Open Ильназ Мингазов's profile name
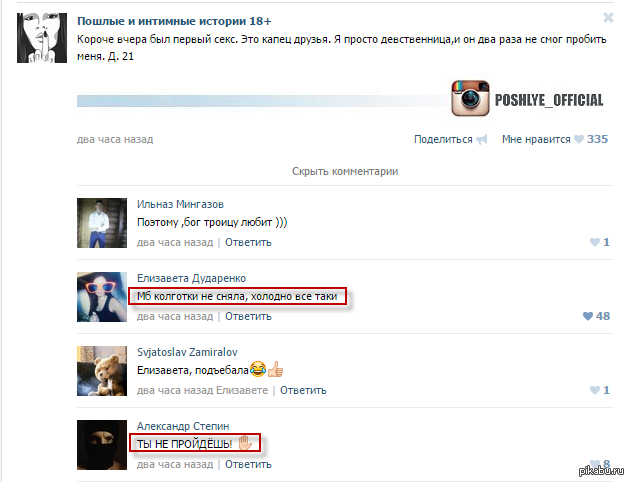Screen dimensions: 629x482 [180, 204]
